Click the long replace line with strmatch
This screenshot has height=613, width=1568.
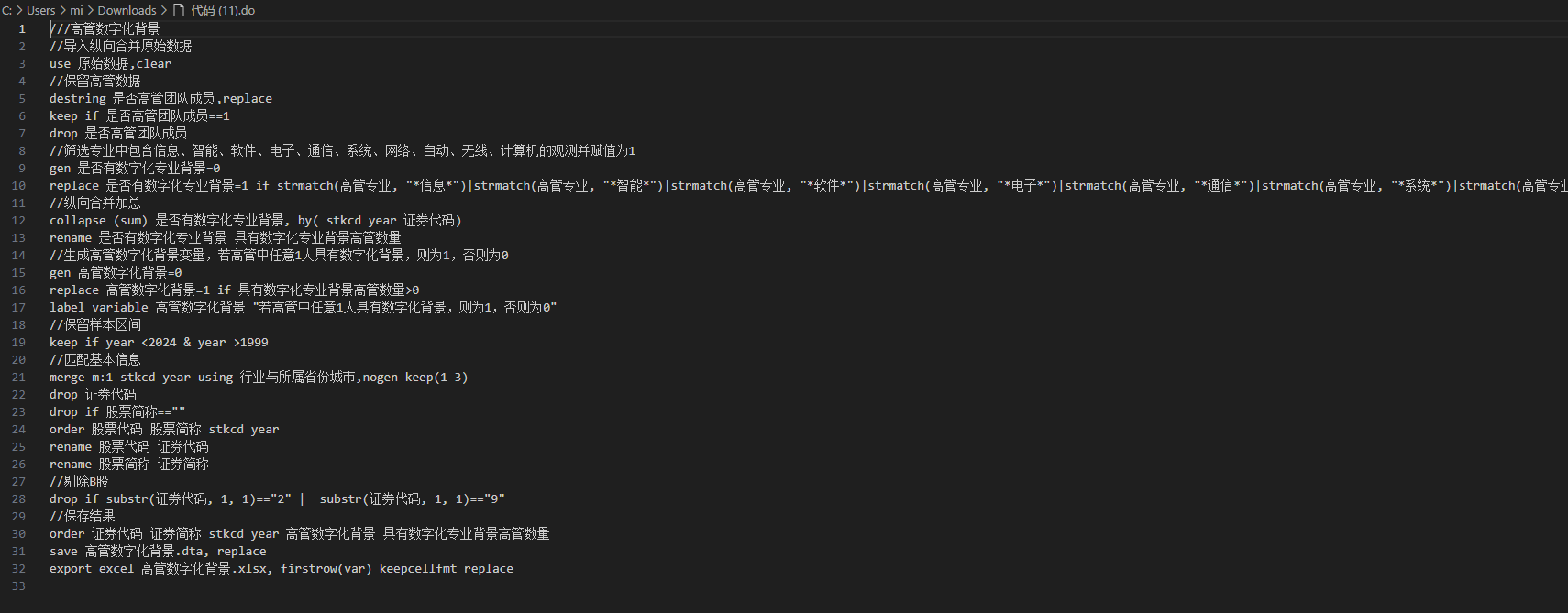[x=808, y=185]
